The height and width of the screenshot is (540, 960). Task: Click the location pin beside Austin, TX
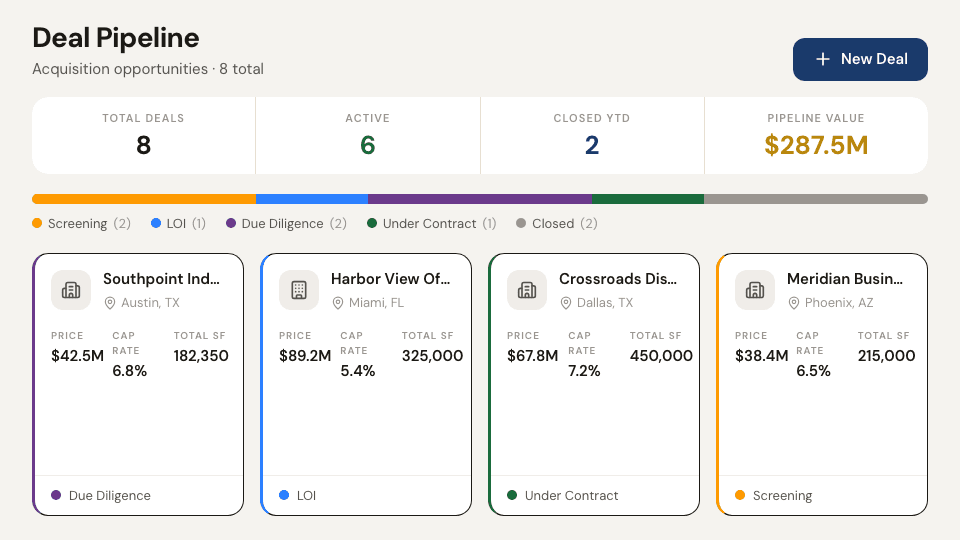[110, 303]
